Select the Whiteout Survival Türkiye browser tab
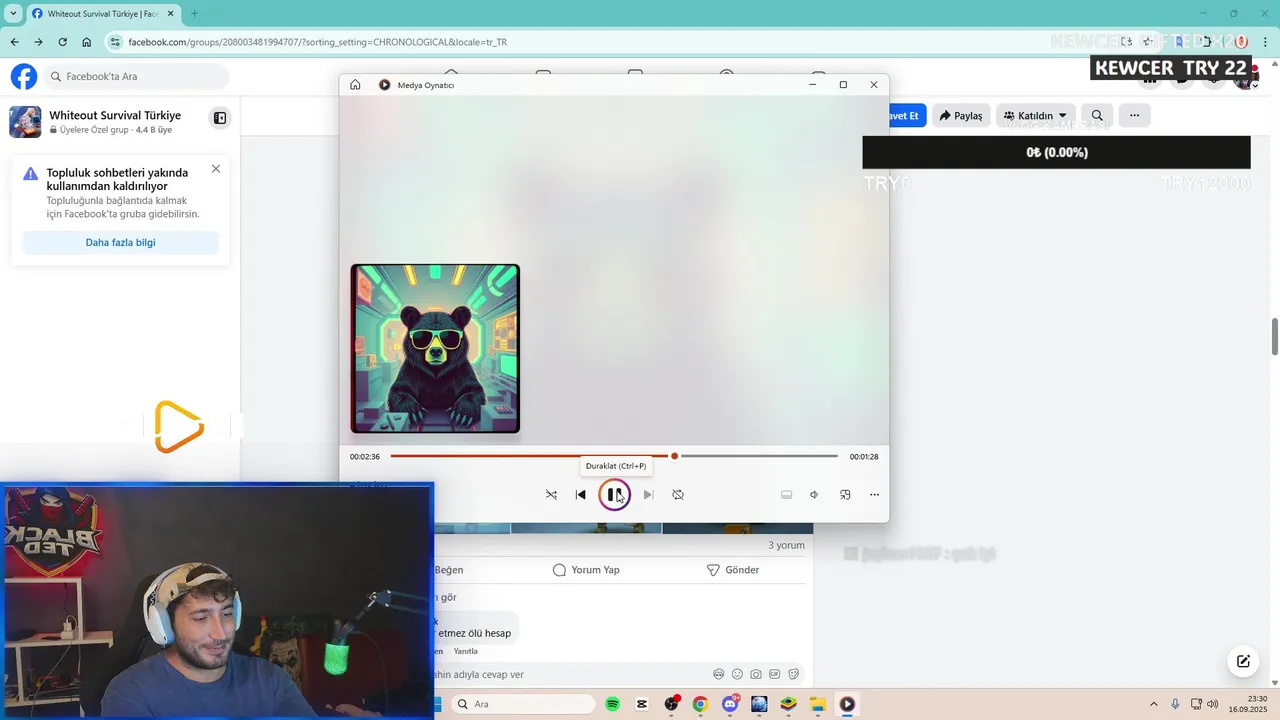Viewport: 1280px width, 720px height. tap(101, 14)
